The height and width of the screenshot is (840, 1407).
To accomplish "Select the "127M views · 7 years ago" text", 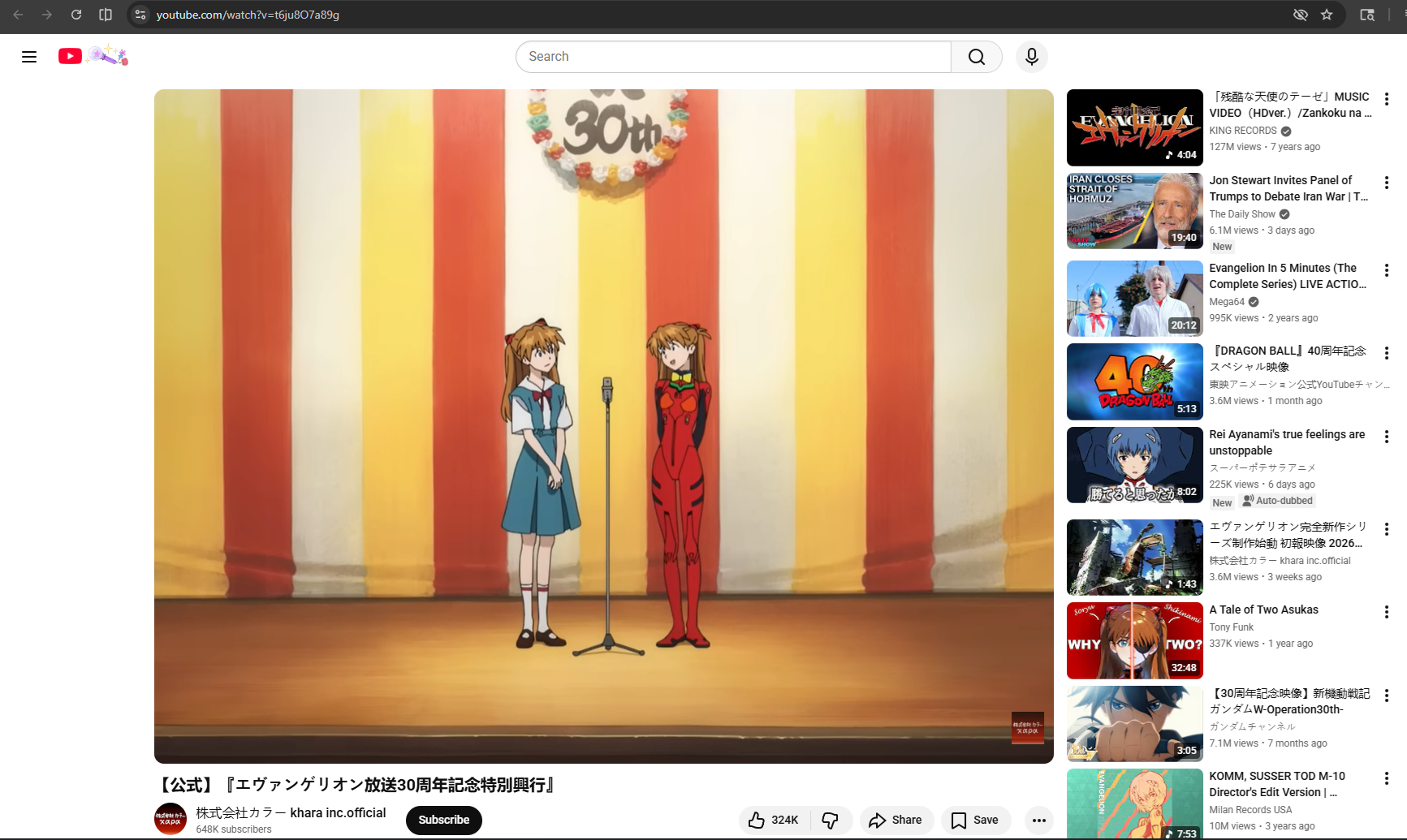I will (1265, 147).
